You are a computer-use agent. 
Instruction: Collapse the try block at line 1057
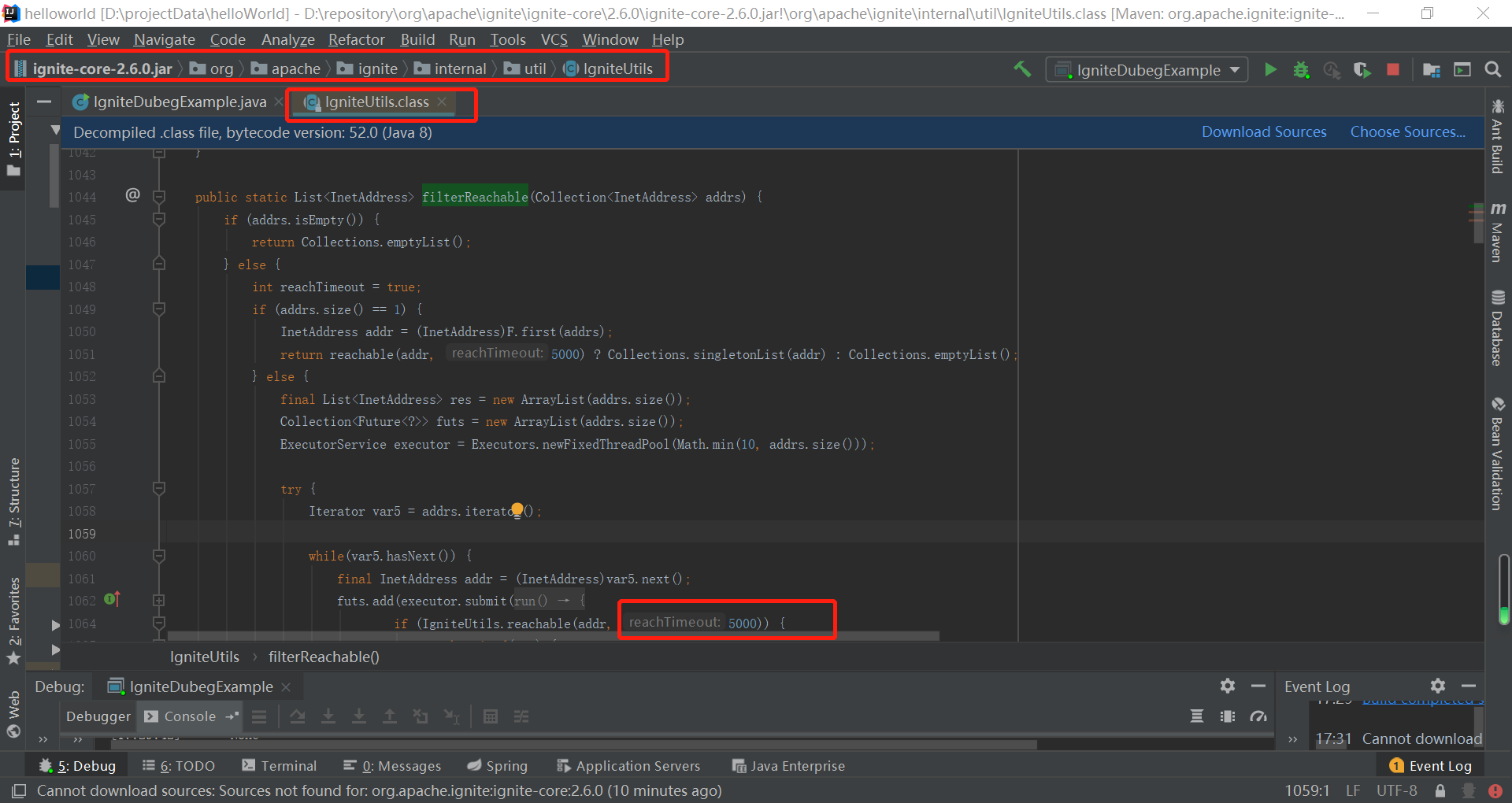click(x=159, y=489)
